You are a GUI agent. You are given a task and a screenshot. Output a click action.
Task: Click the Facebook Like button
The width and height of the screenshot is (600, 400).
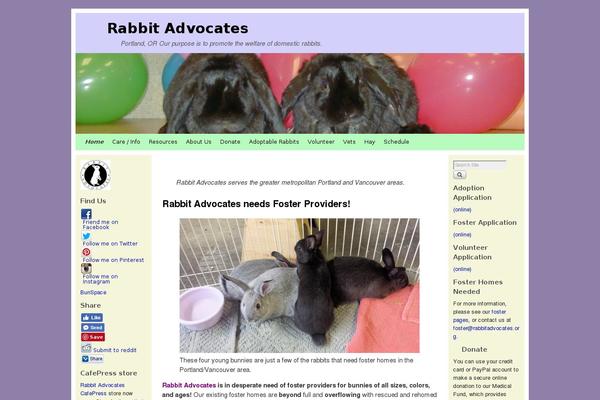92,317
